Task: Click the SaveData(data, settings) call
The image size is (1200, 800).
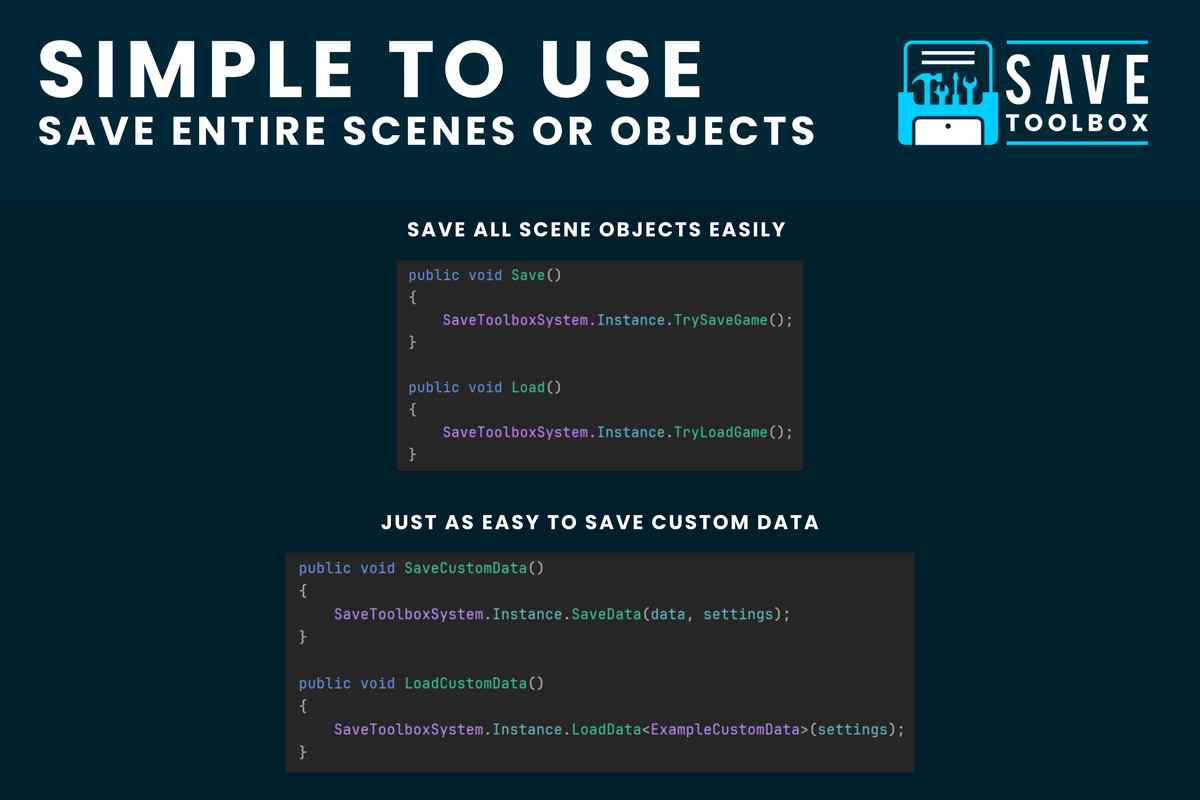Action: click(x=680, y=613)
